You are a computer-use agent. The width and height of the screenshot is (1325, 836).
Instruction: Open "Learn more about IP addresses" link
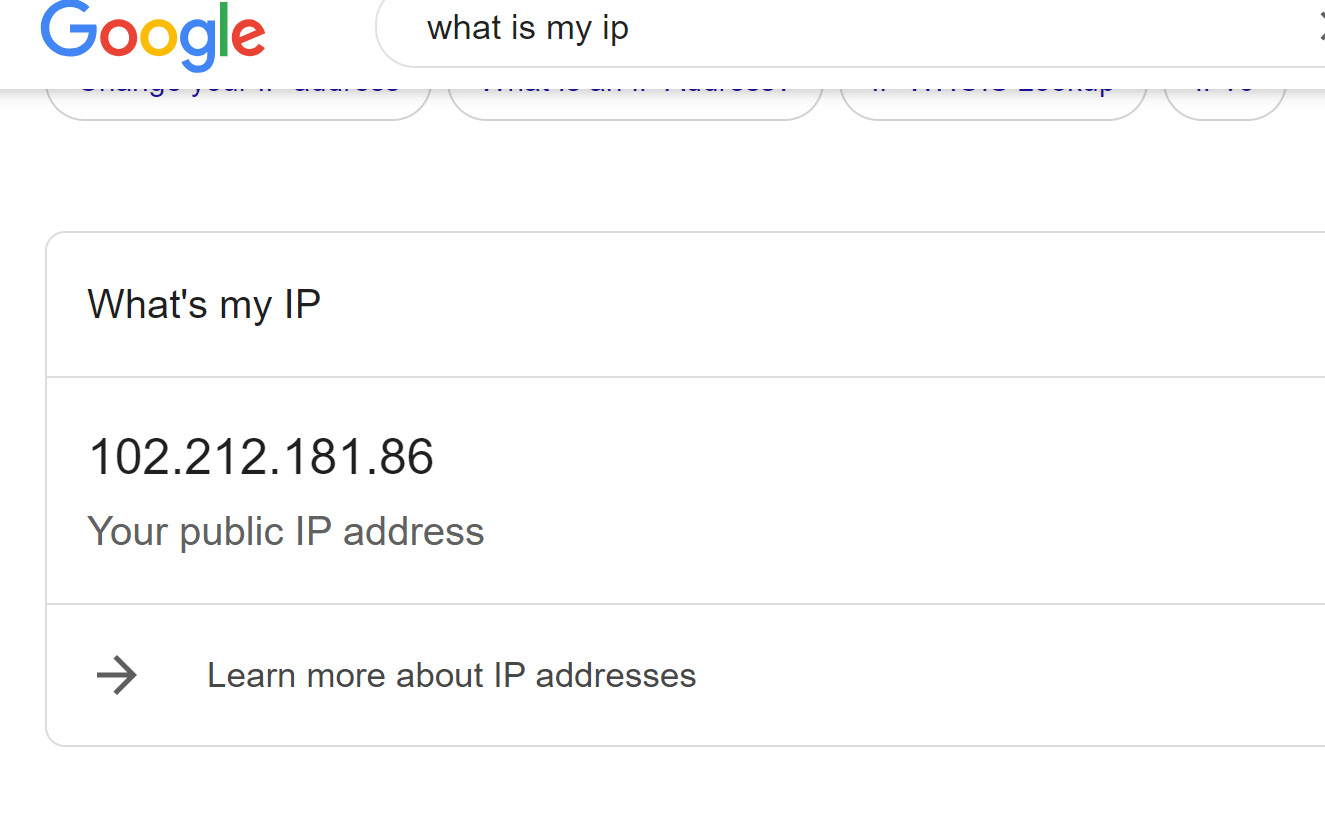click(x=451, y=676)
